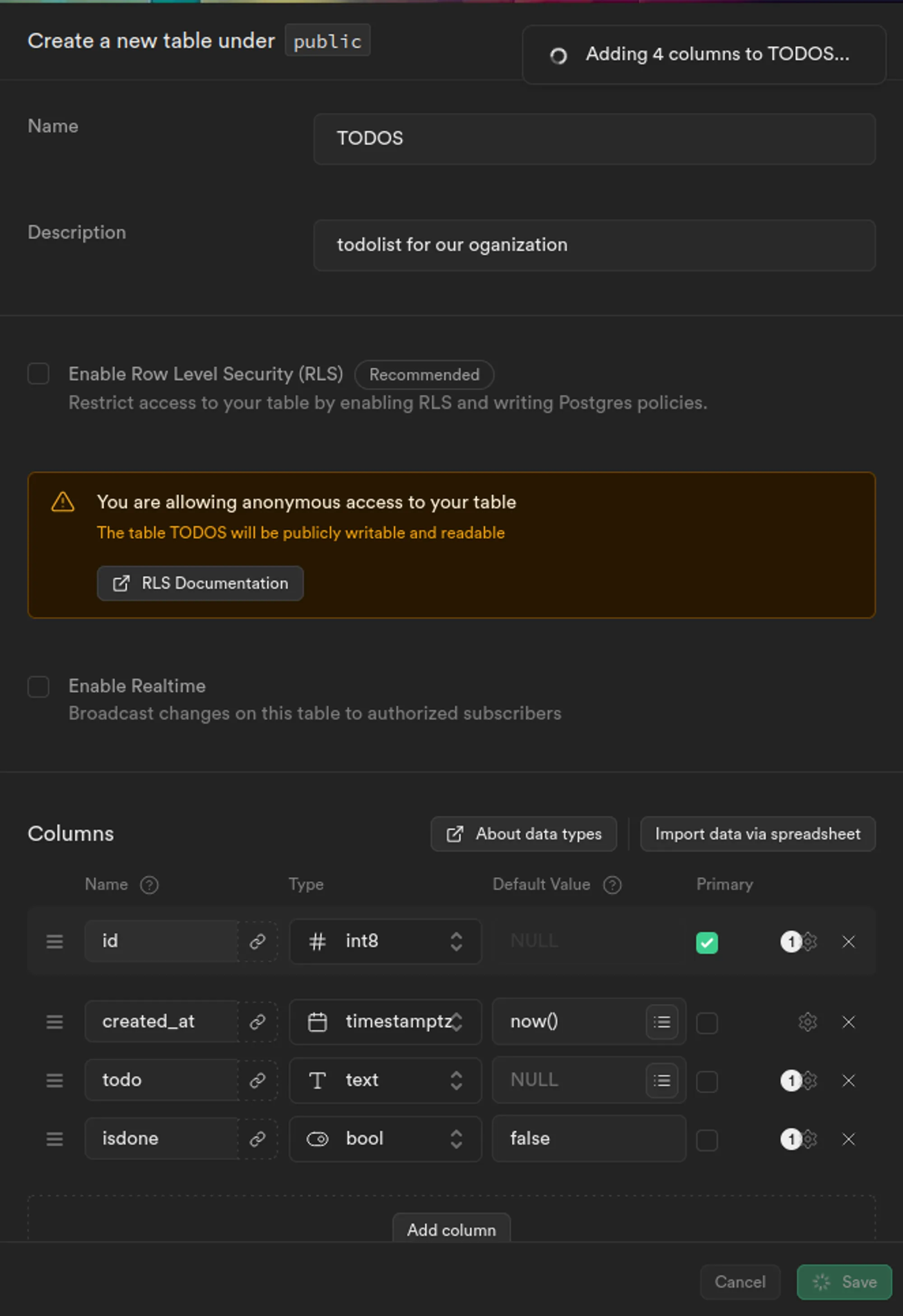Screen dimensions: 903x1316
Task: Change the bool type dropdown for isdone
Action: [385, 1139]
